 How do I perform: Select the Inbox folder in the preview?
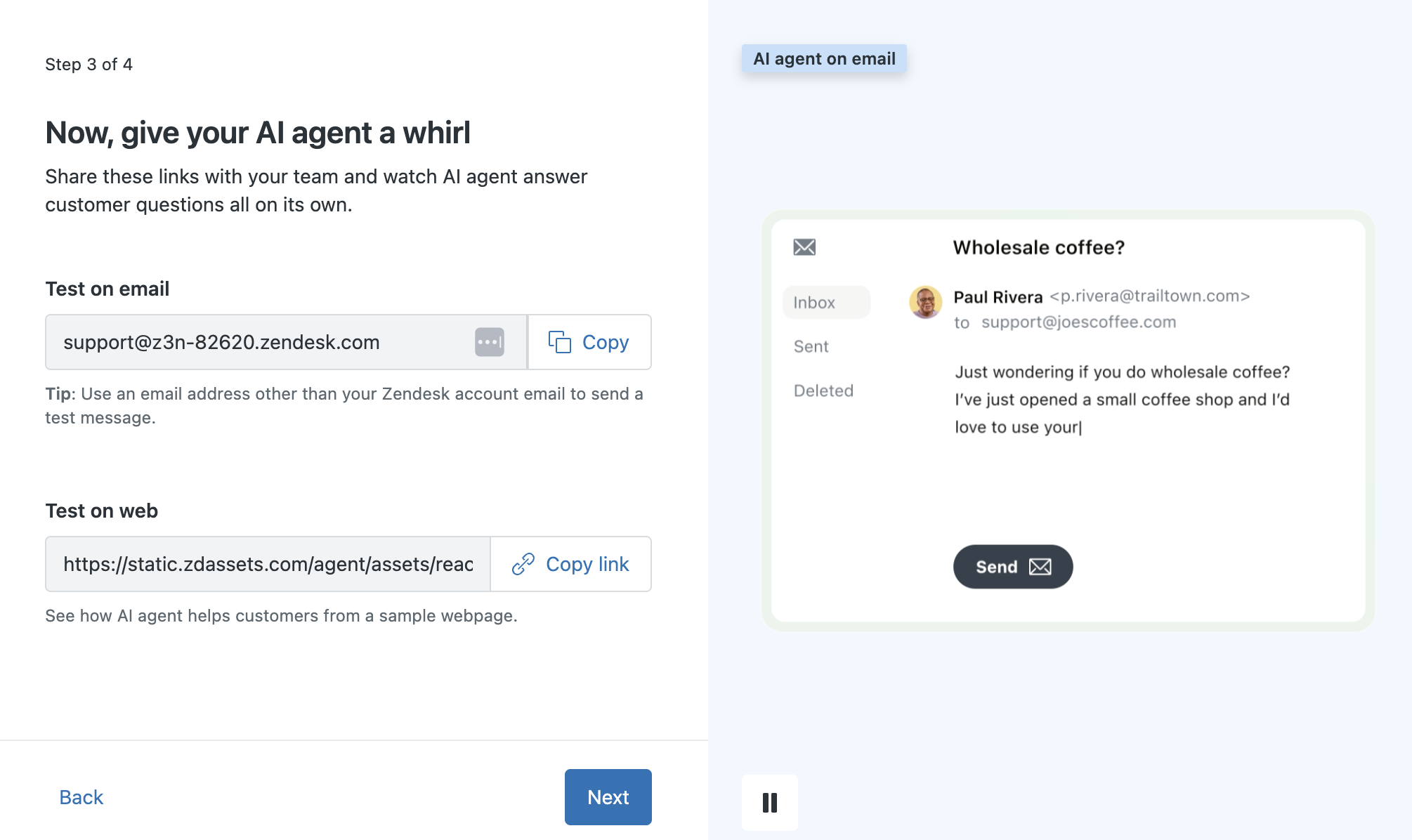[x=814, y=303]
